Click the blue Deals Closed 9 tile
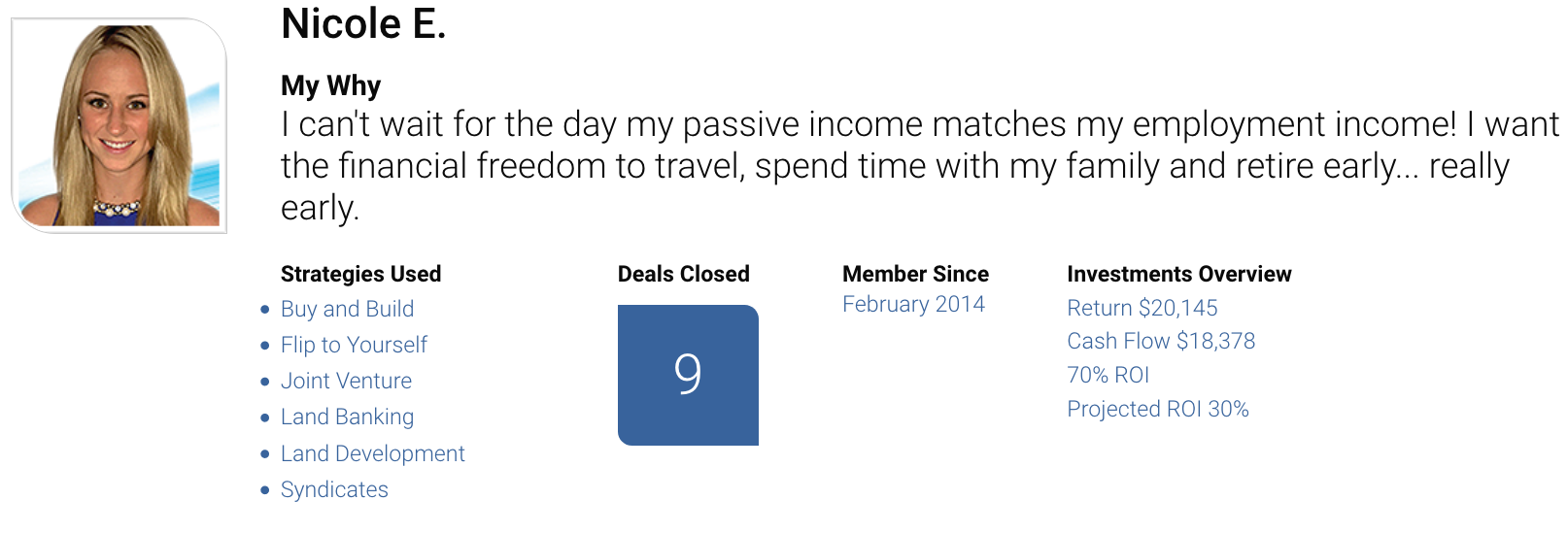The height and width of the screenshot is (534, 1568). coord(688,375)
